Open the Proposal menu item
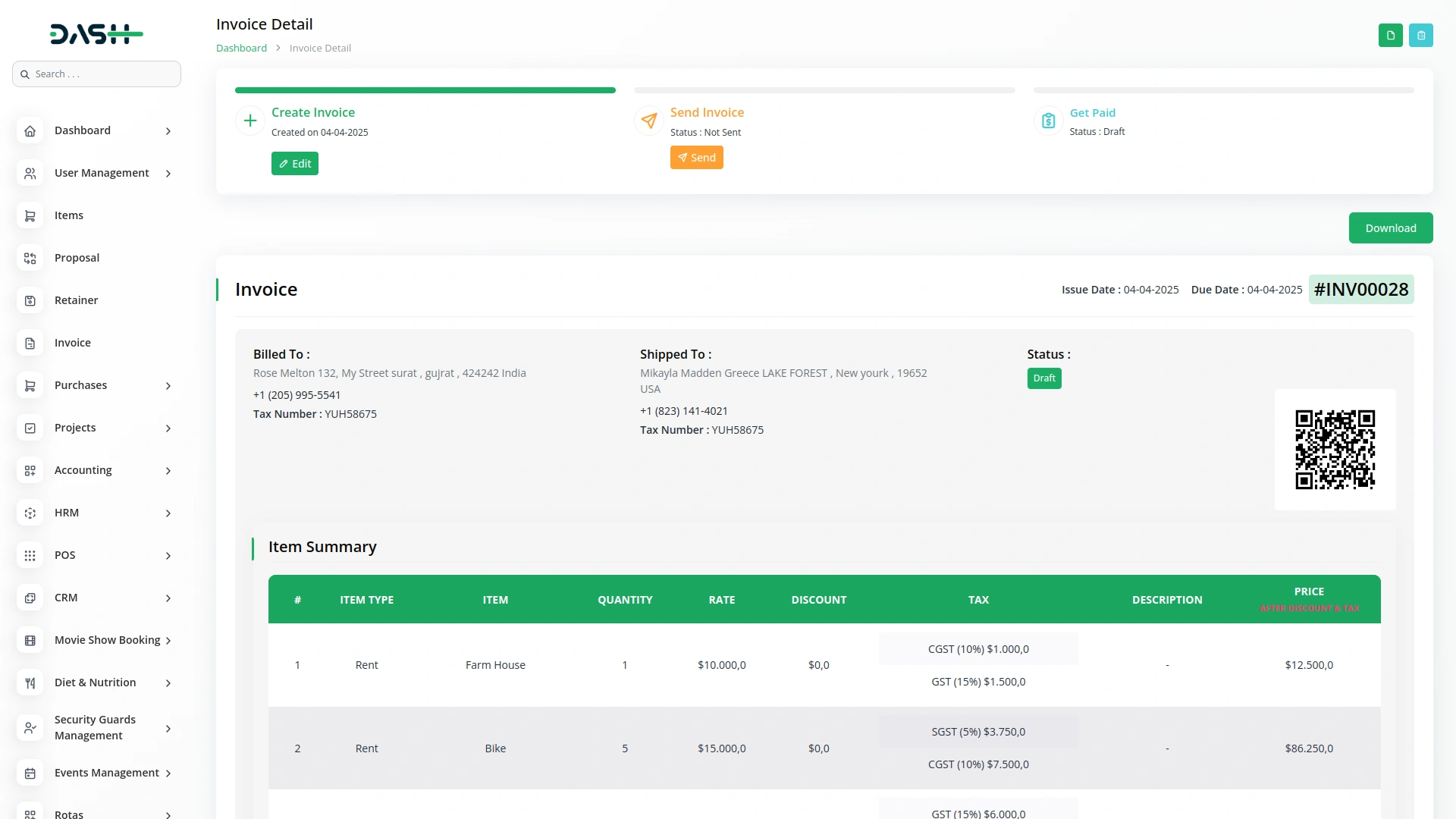 pyautogui.click(x=77, y=258)
